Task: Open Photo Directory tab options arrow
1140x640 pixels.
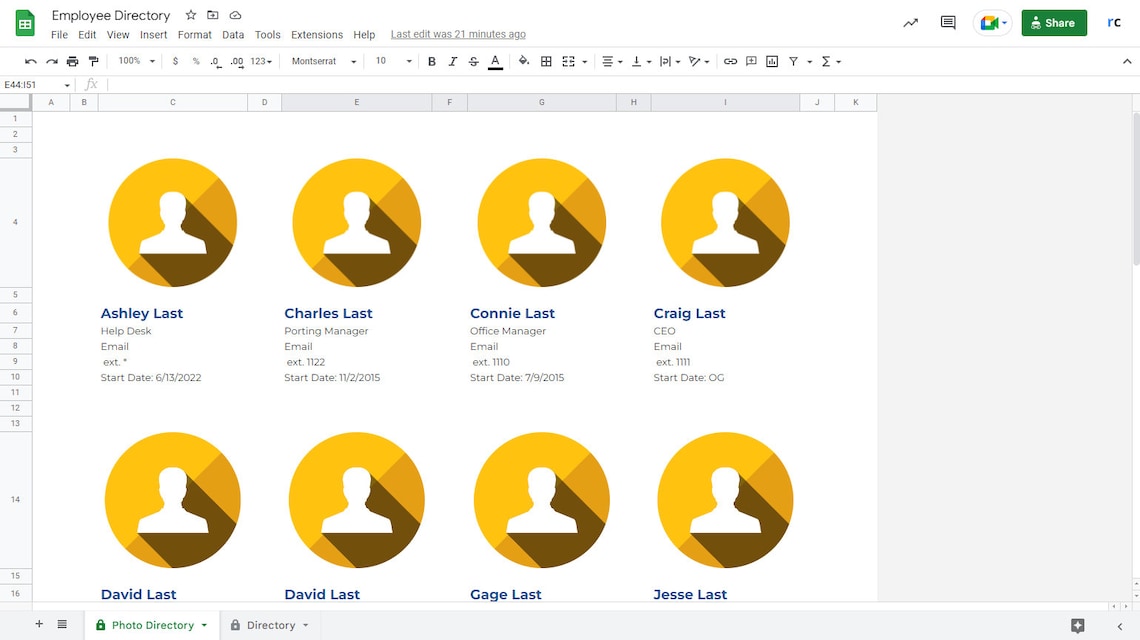Action: pos(204,625)
